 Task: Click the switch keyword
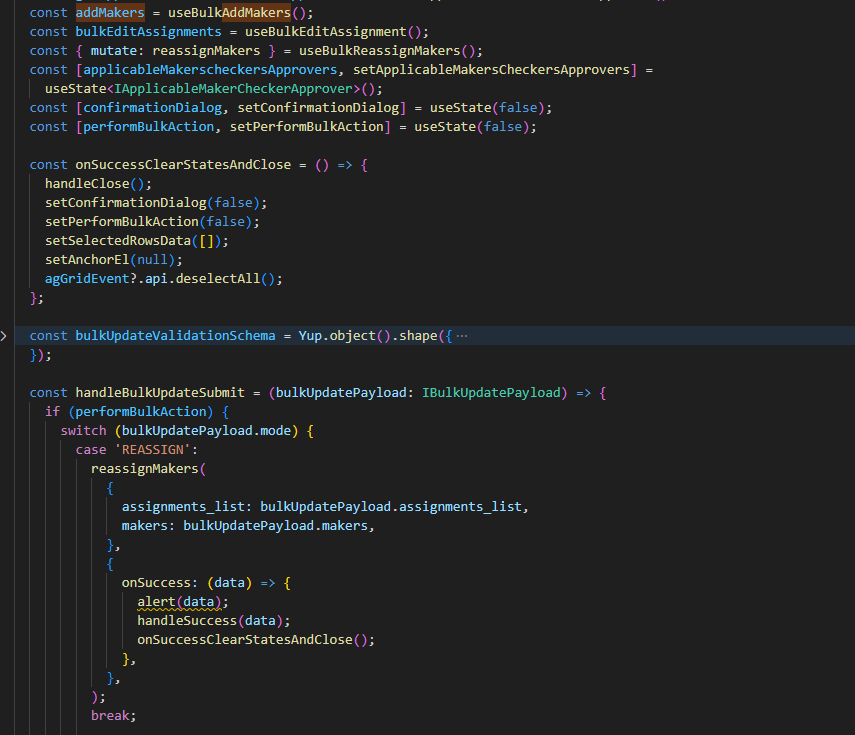[83, 431]
